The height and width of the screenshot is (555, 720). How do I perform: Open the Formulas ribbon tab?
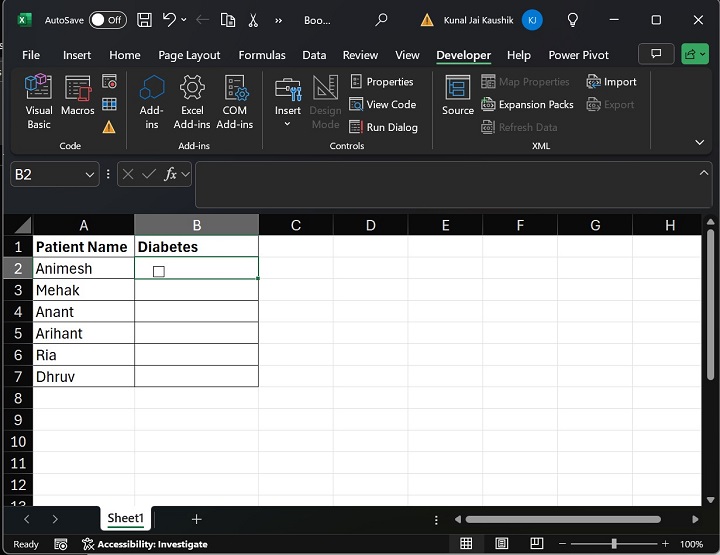tap(262, 55)
